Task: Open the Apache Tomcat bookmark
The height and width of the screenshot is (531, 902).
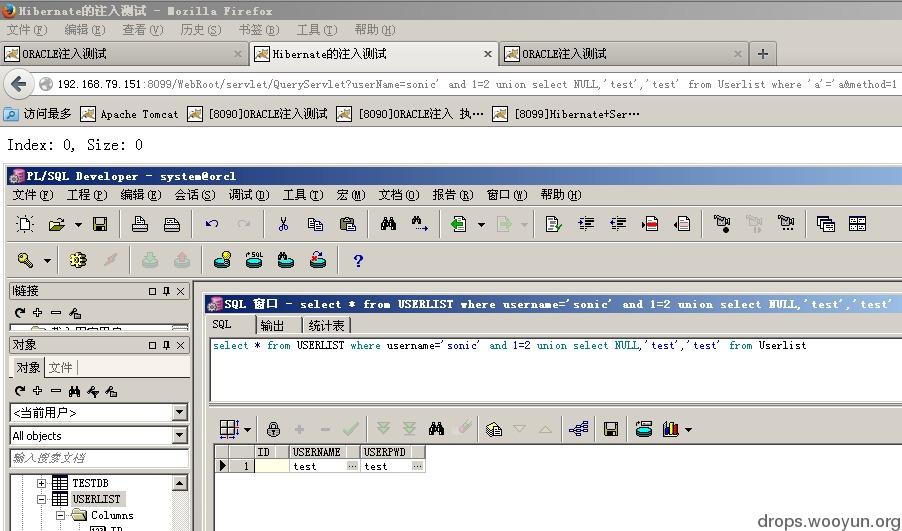Action: pyautogui.click(x=129, y=114)
